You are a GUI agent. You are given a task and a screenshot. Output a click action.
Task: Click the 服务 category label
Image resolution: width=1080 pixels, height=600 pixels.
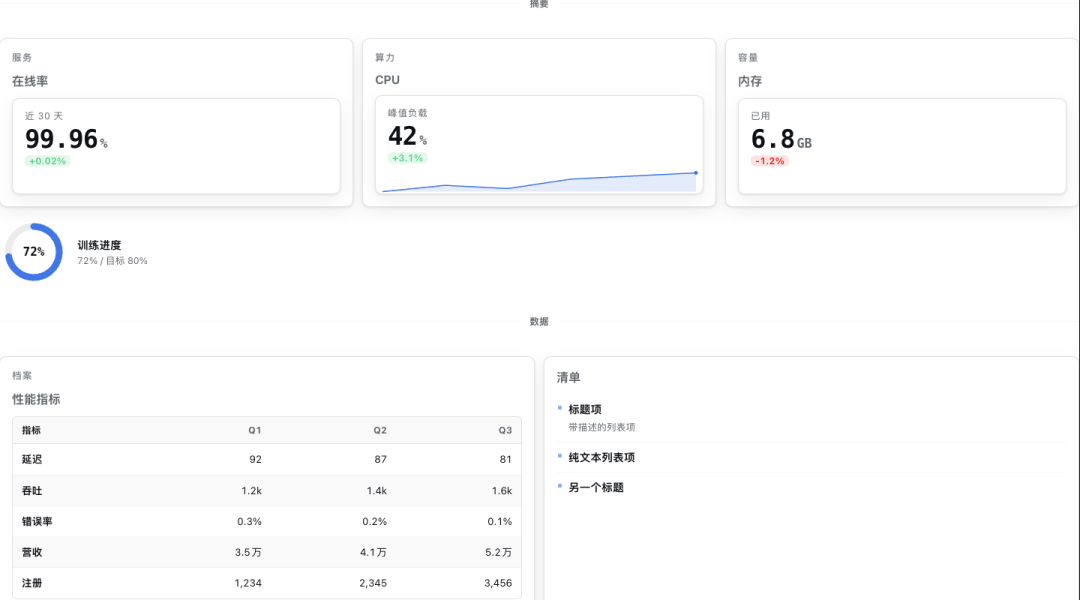22,58
